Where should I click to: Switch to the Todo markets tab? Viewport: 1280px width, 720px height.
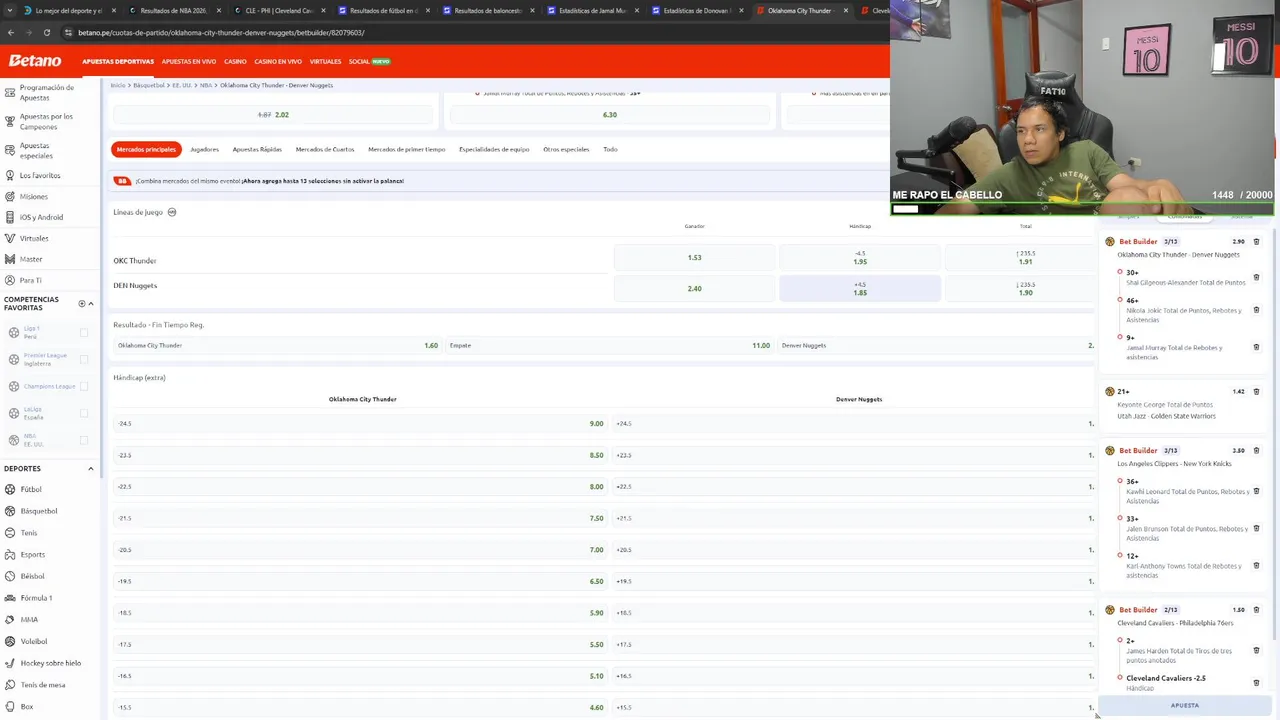point(610,149)
